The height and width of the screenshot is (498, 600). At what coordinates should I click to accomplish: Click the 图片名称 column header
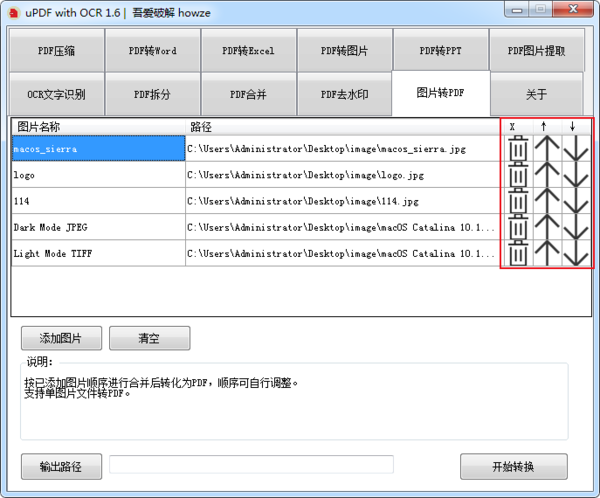tap(99, 127)
